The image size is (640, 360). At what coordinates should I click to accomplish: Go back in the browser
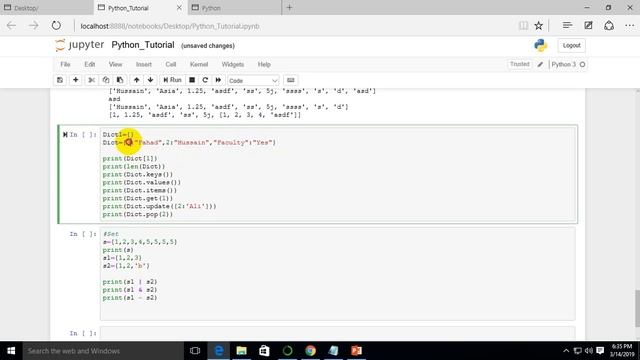point(11,26)
